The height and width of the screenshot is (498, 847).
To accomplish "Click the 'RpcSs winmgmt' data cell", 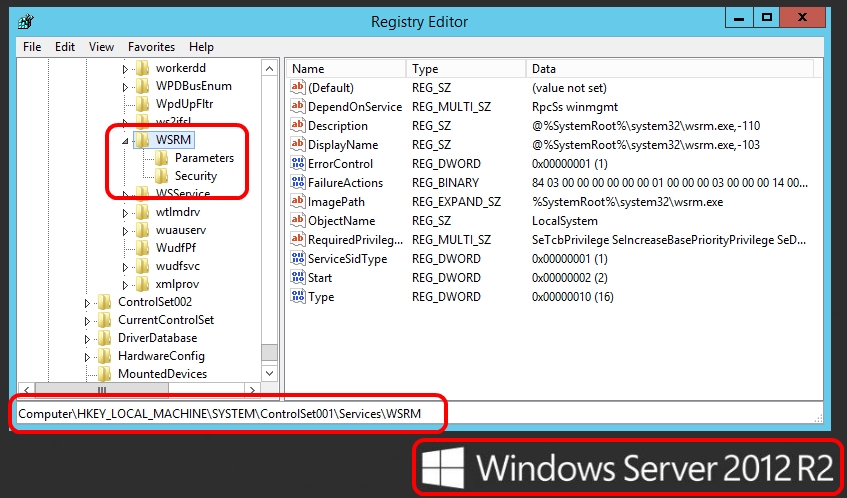I will coord(575,107).
